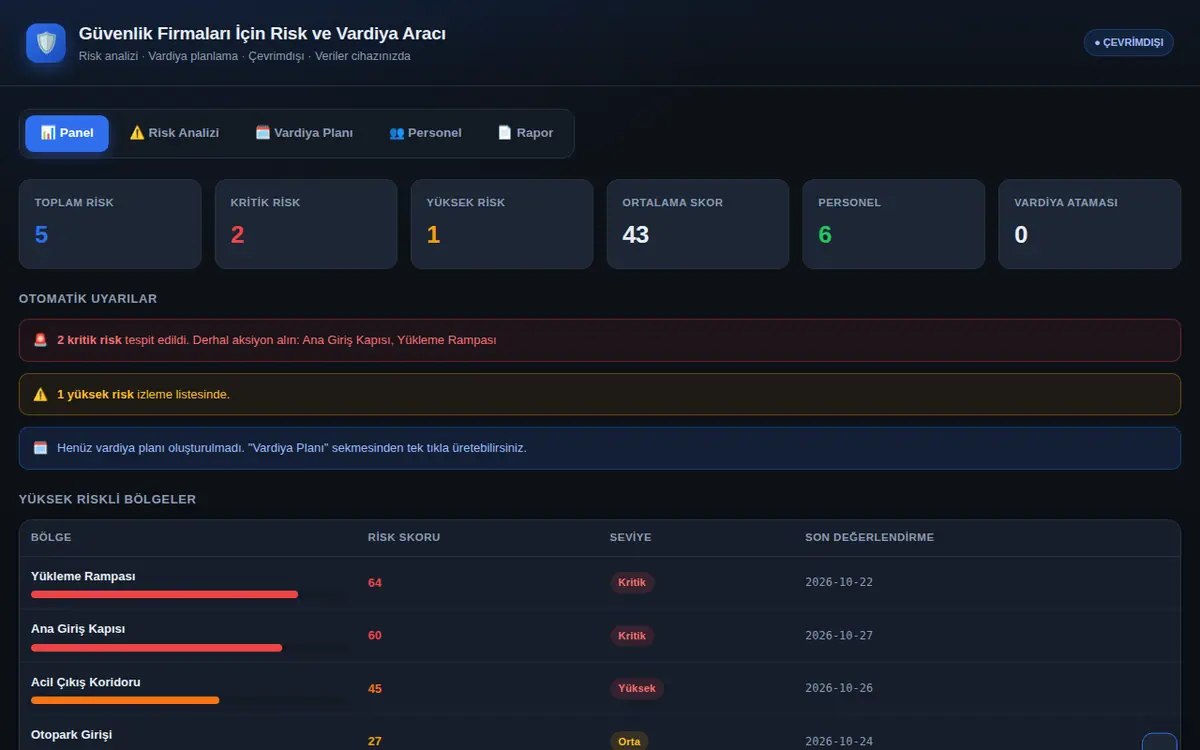Click the Kritik badge in the Ana Giriş Kapısı row
This screenshot has height=750, width=1200.
(x=632, y=636)
